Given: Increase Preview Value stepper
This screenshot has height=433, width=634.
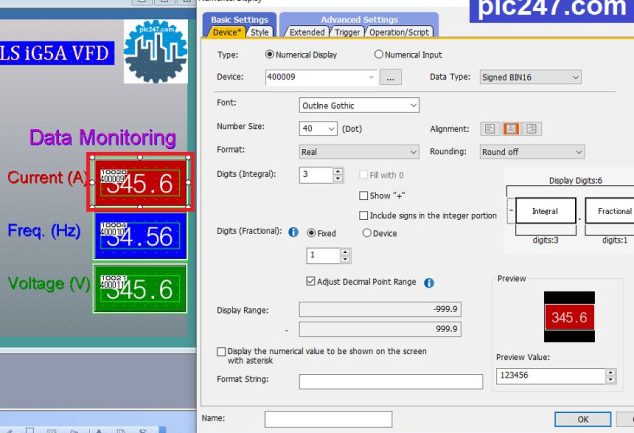Looking at the screenshot, I should click(611, 372).
